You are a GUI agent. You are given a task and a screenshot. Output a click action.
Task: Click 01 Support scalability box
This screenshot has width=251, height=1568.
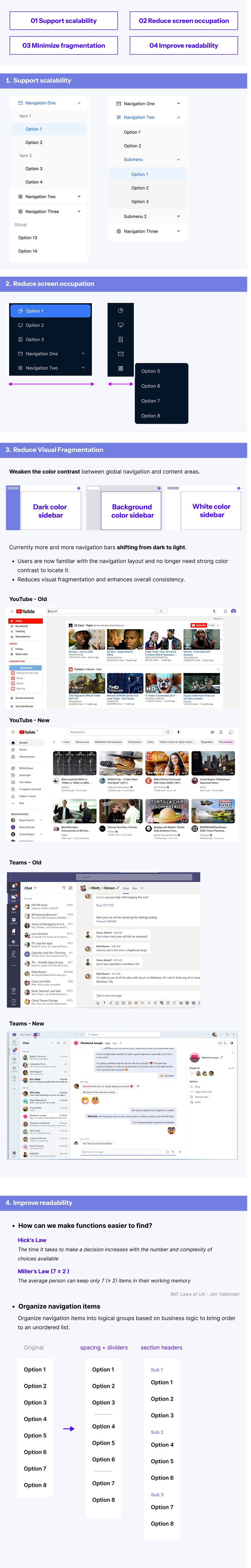point(64,21)
